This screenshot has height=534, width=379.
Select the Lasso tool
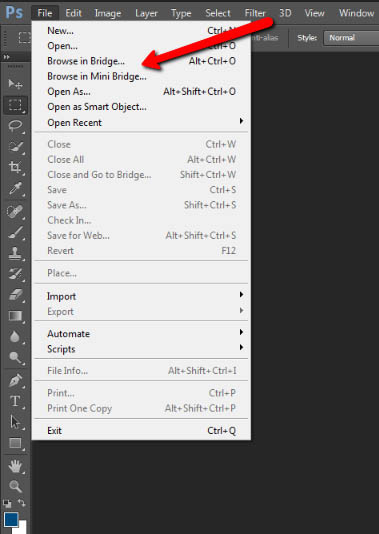coord(15,126)
